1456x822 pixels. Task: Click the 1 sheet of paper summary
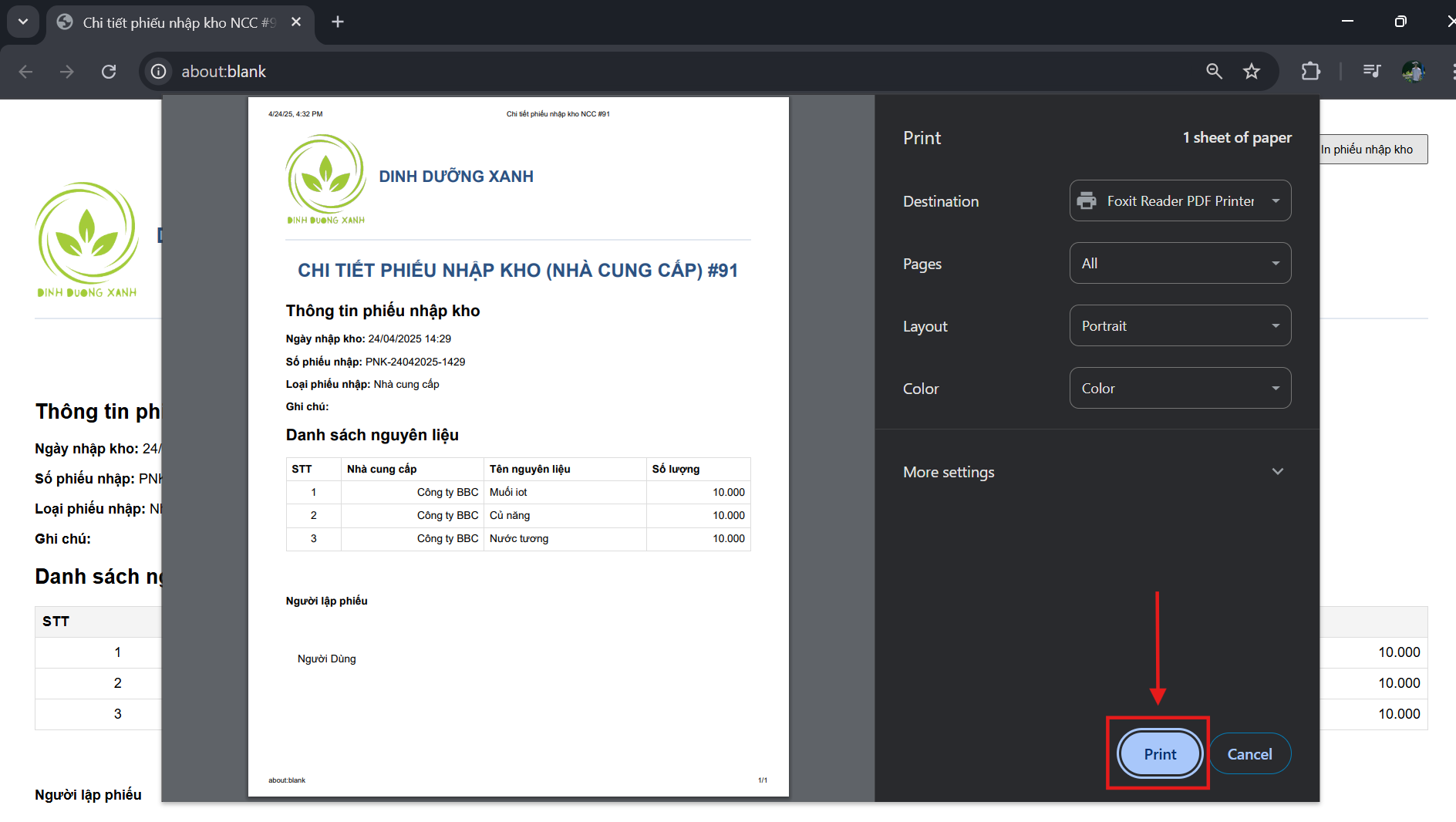tap(1237, 138)
